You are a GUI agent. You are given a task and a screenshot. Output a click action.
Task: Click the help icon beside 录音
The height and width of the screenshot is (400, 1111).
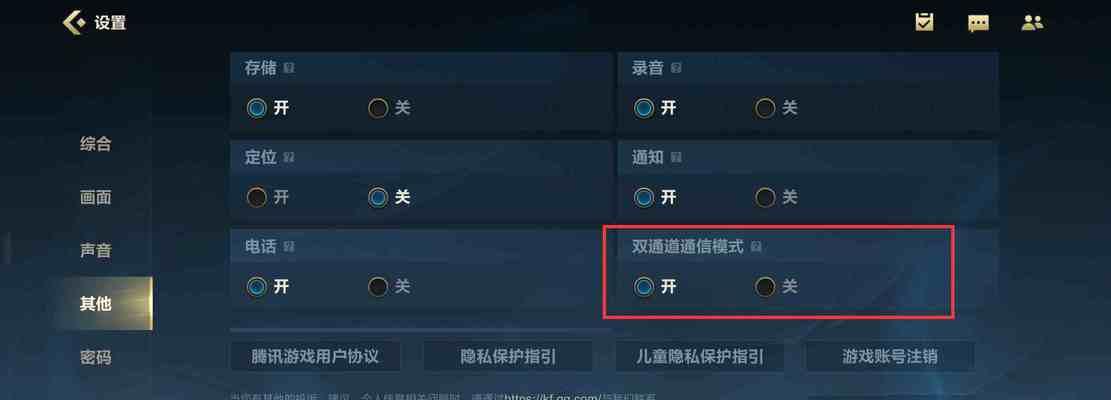pyautogui.click(x=676, y=68)
